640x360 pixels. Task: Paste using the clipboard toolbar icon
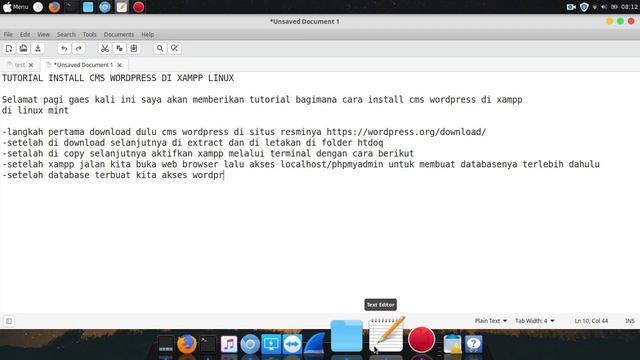133,49
